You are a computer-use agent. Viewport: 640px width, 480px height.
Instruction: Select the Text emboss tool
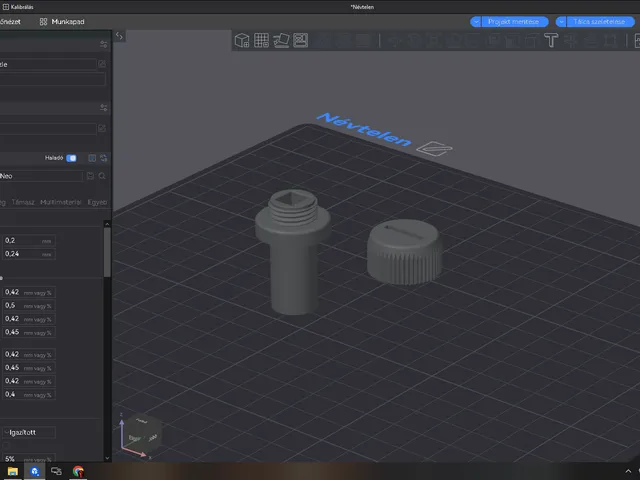tap(551, 40)
